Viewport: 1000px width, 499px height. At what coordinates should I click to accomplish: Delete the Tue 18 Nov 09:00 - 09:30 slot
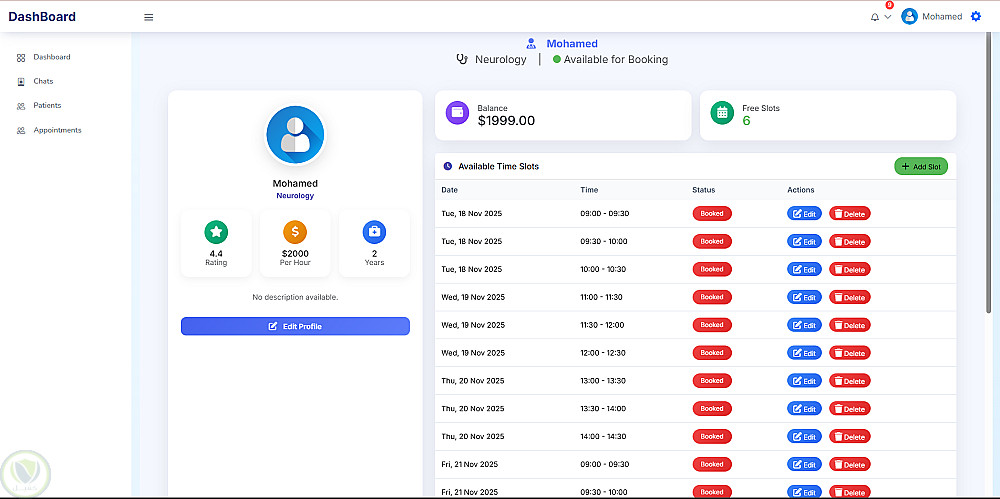849,214
